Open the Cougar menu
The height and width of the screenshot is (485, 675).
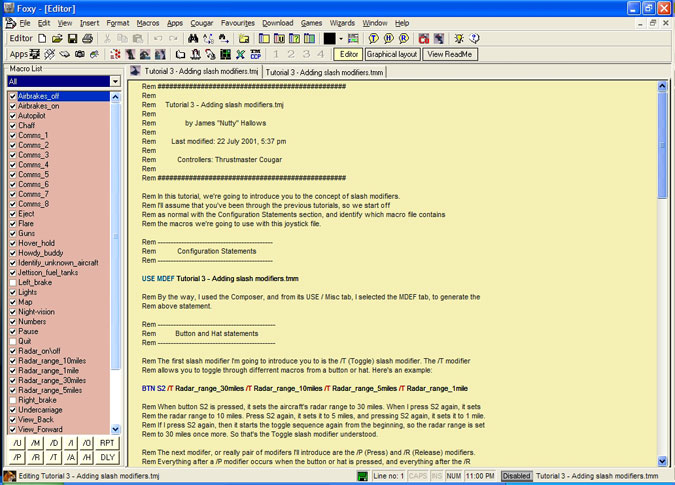point(201,23)
